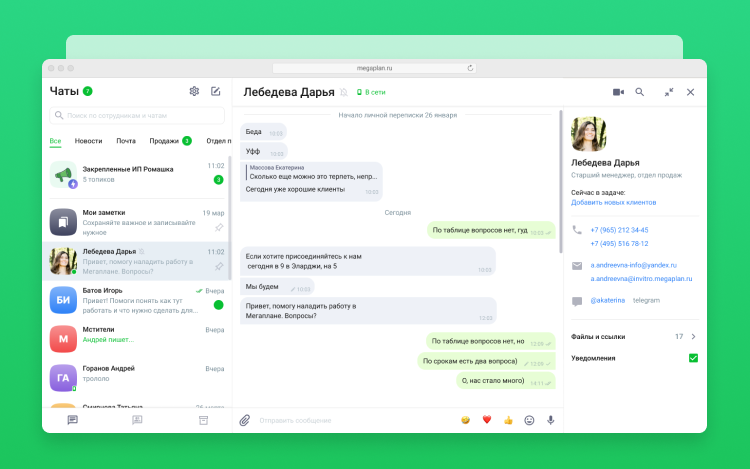750x469 pixels.
Task: Click the paperclip attach file icon
Action: tap(245, 420)
